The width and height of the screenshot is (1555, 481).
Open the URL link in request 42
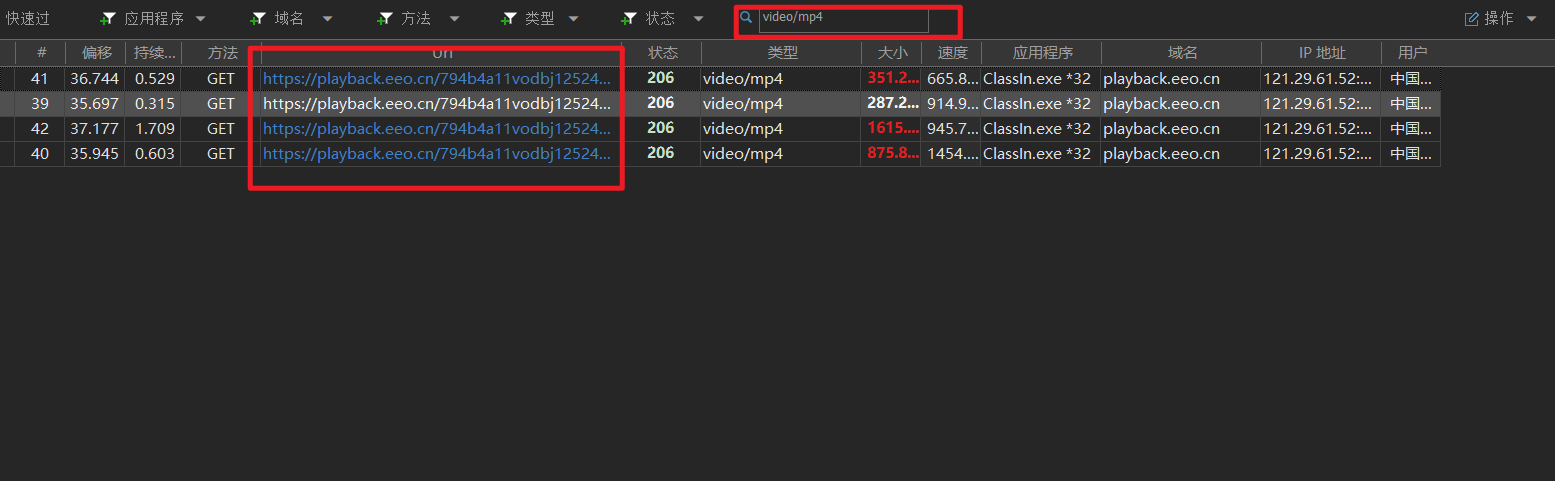[x=436, y=129]
